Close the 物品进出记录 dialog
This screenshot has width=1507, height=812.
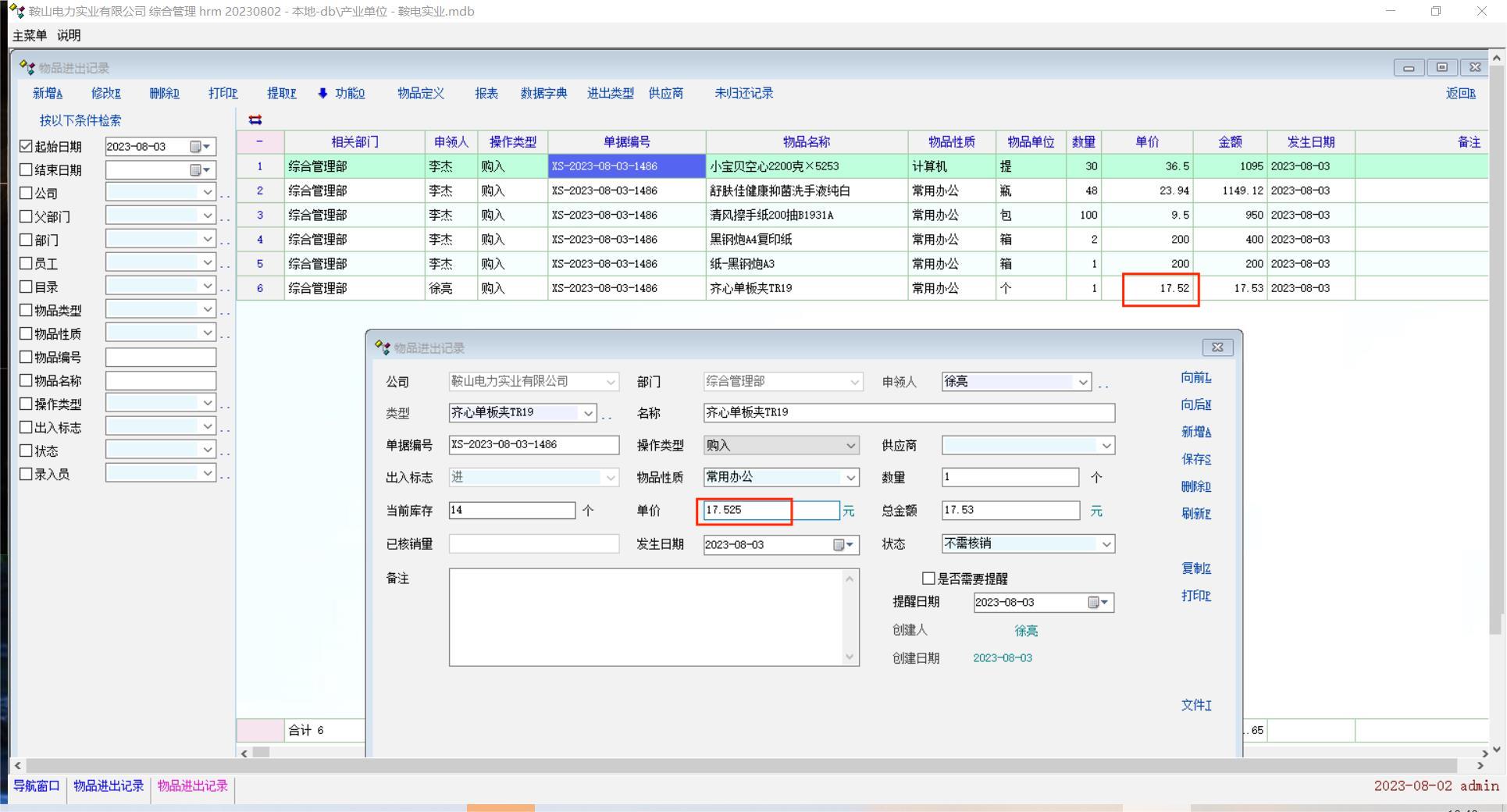[1217, 347]
